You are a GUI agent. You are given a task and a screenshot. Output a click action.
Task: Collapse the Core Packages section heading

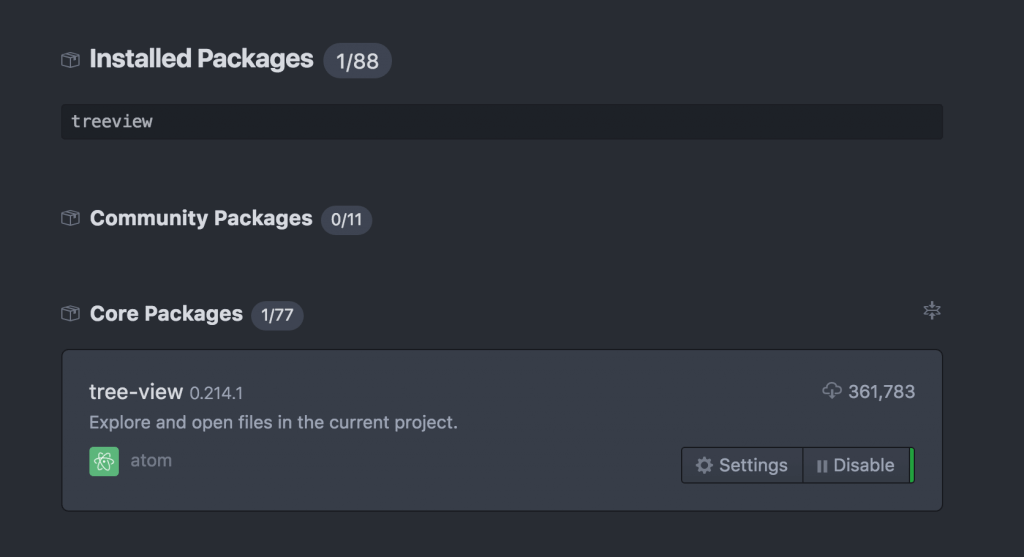[166, 313]
